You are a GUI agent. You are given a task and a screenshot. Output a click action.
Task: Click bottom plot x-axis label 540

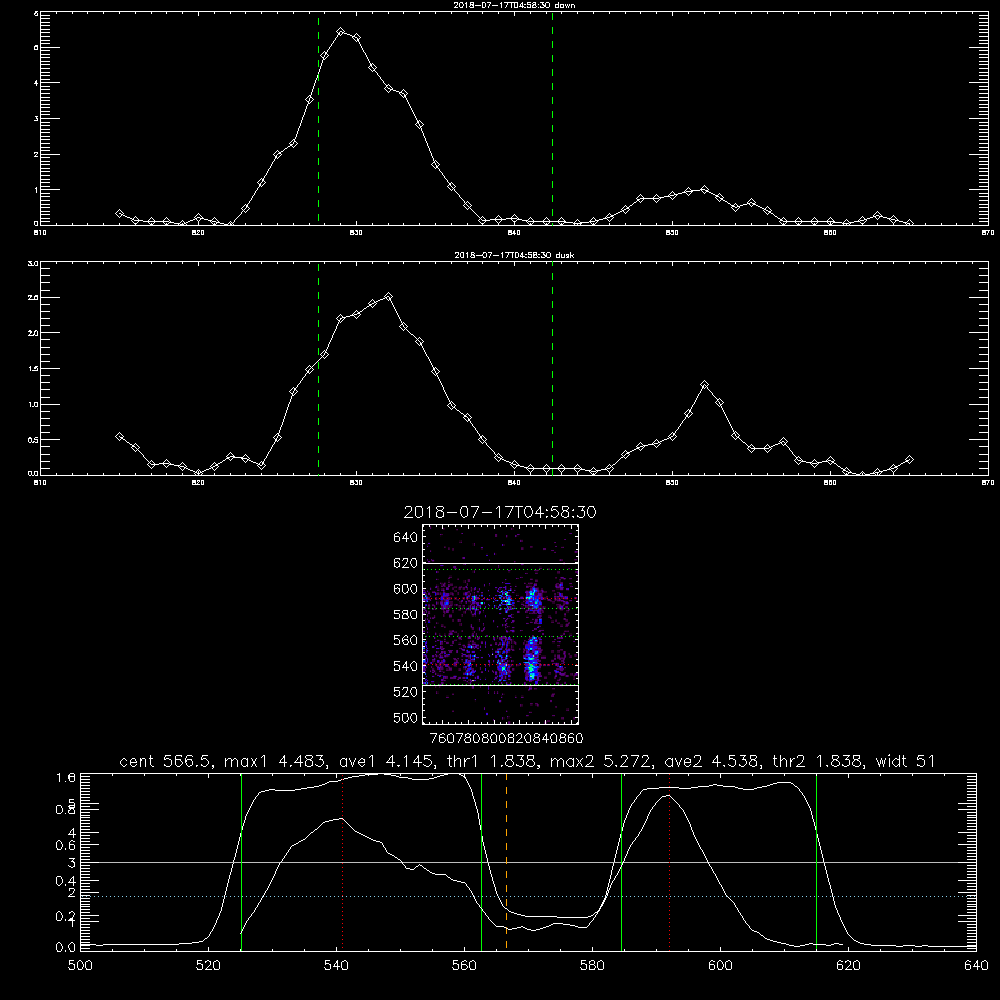[x=337, y=966]
